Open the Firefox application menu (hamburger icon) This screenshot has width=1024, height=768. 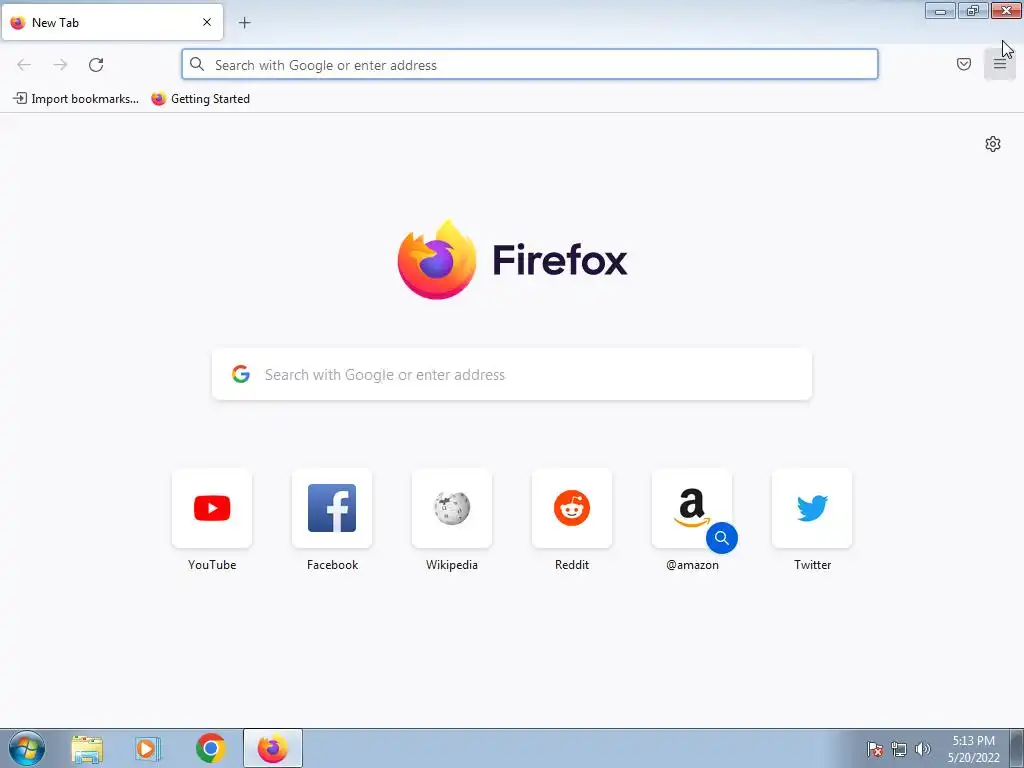pyautogui.click(x=999, y=64)
